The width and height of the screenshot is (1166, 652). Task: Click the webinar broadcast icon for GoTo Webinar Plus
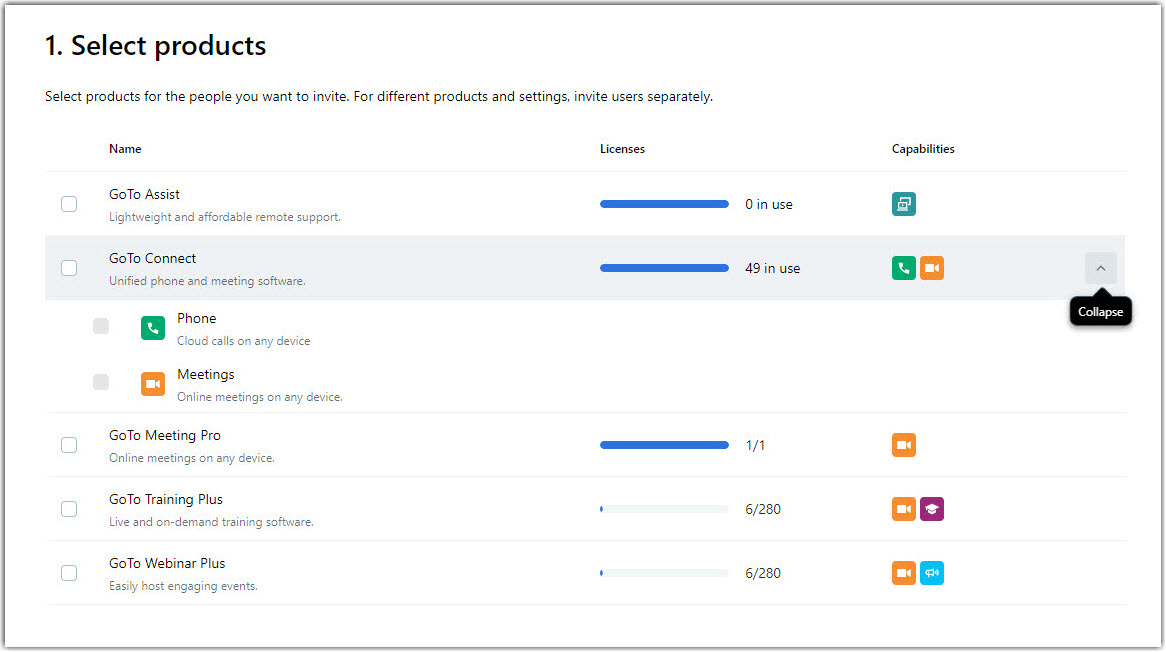point(932,572)
